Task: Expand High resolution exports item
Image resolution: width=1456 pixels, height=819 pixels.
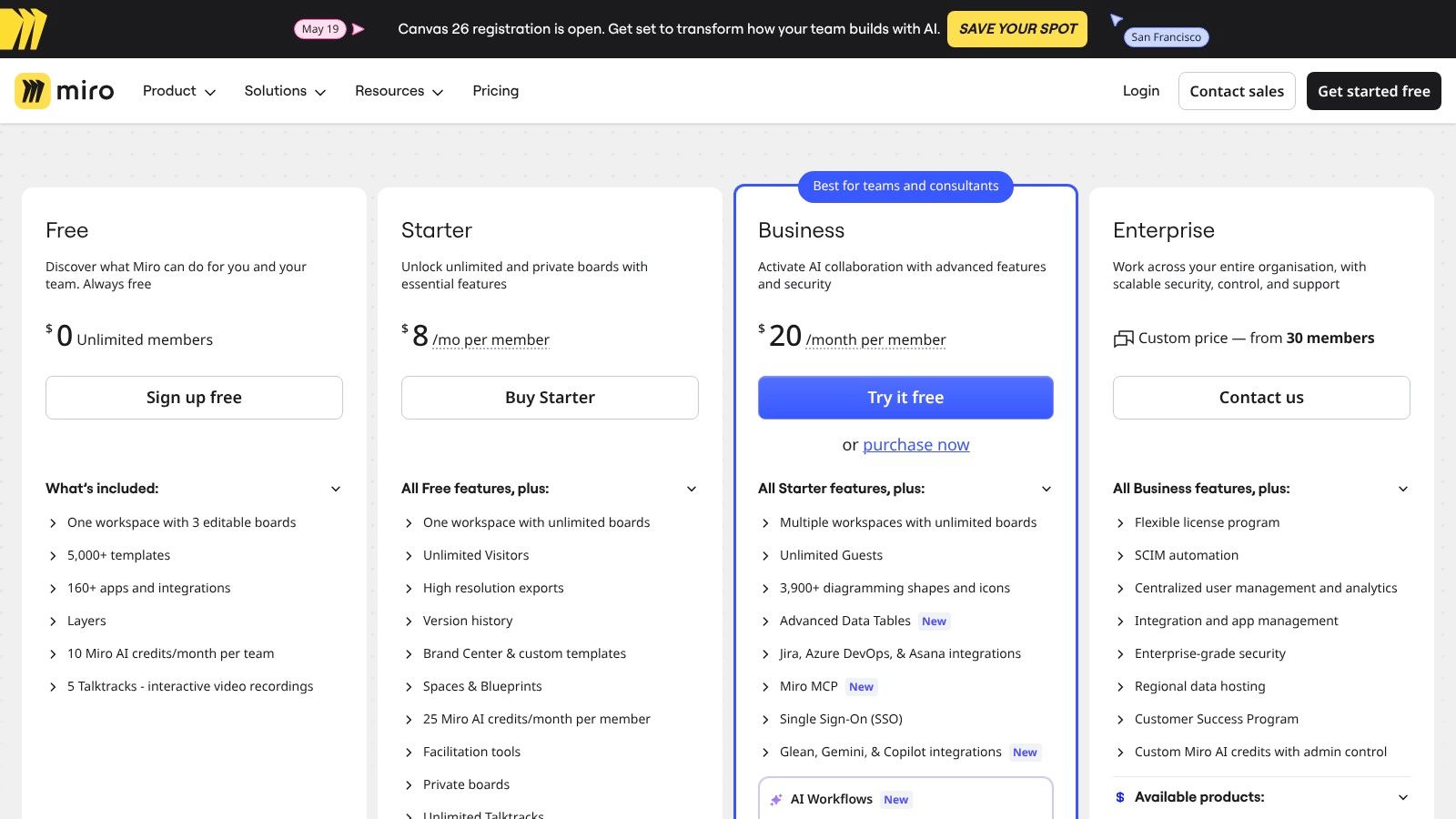Action: 483,588
